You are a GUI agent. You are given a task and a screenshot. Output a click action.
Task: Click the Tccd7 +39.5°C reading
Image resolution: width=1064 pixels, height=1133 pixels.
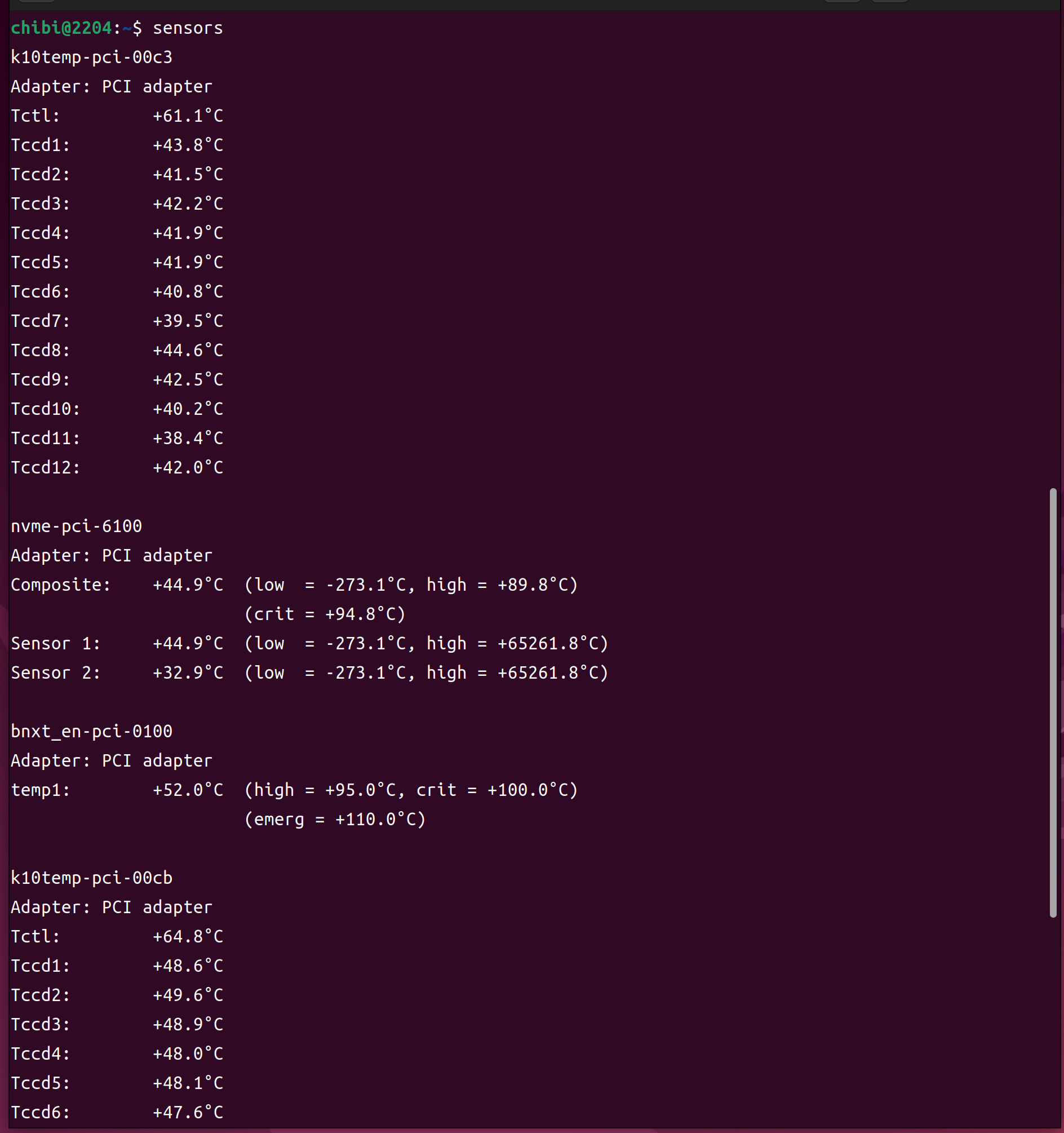pos(188,321)
